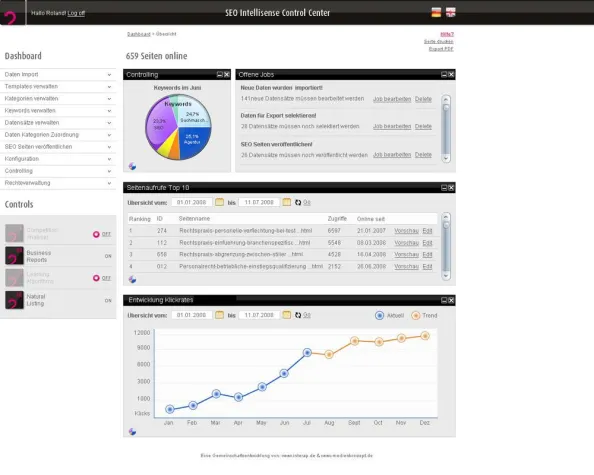
Task: Open Vorschau for ranking 1 page
Action: coord(406,231)
